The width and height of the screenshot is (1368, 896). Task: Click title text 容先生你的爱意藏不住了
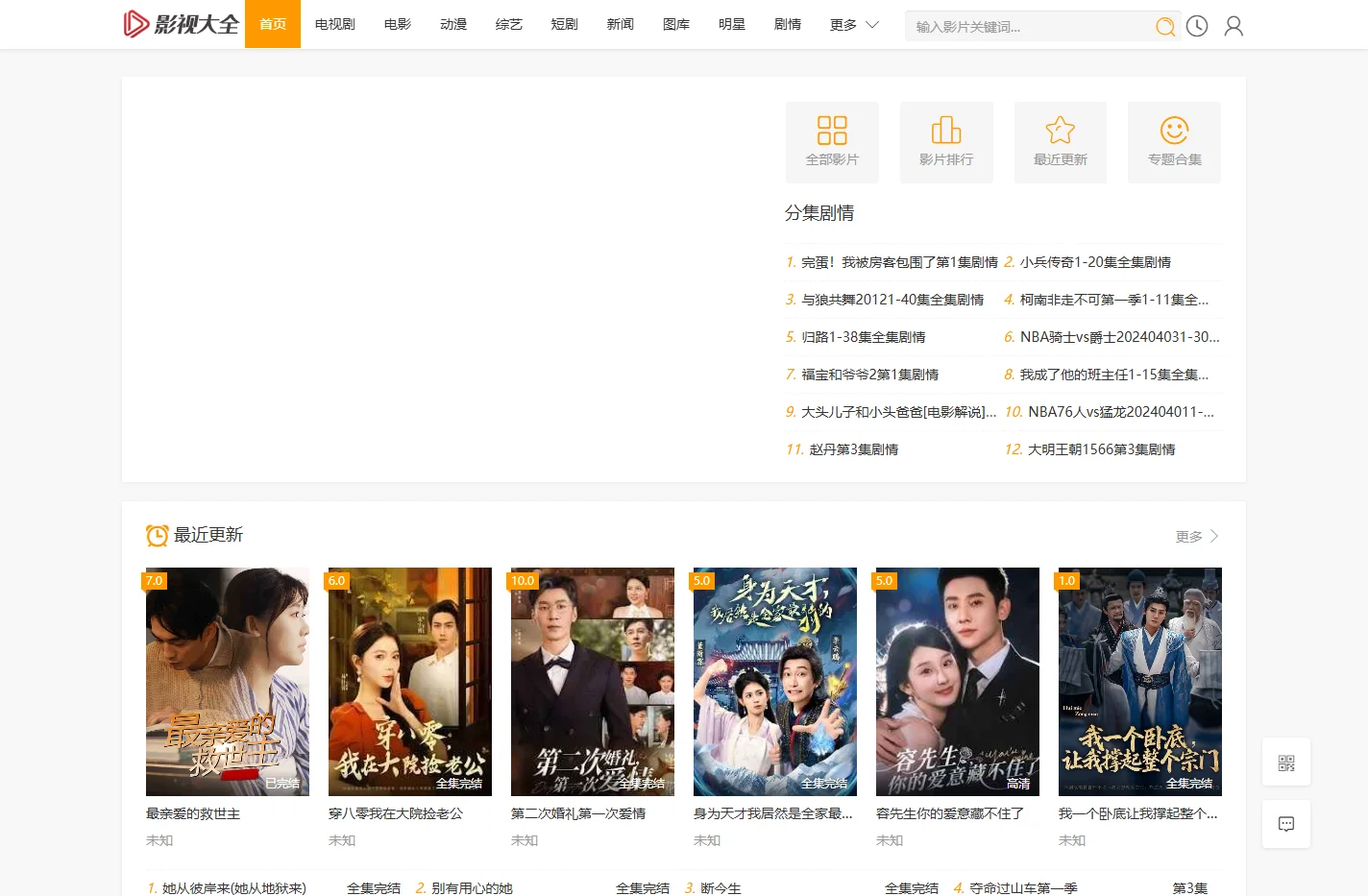(950, 813)
